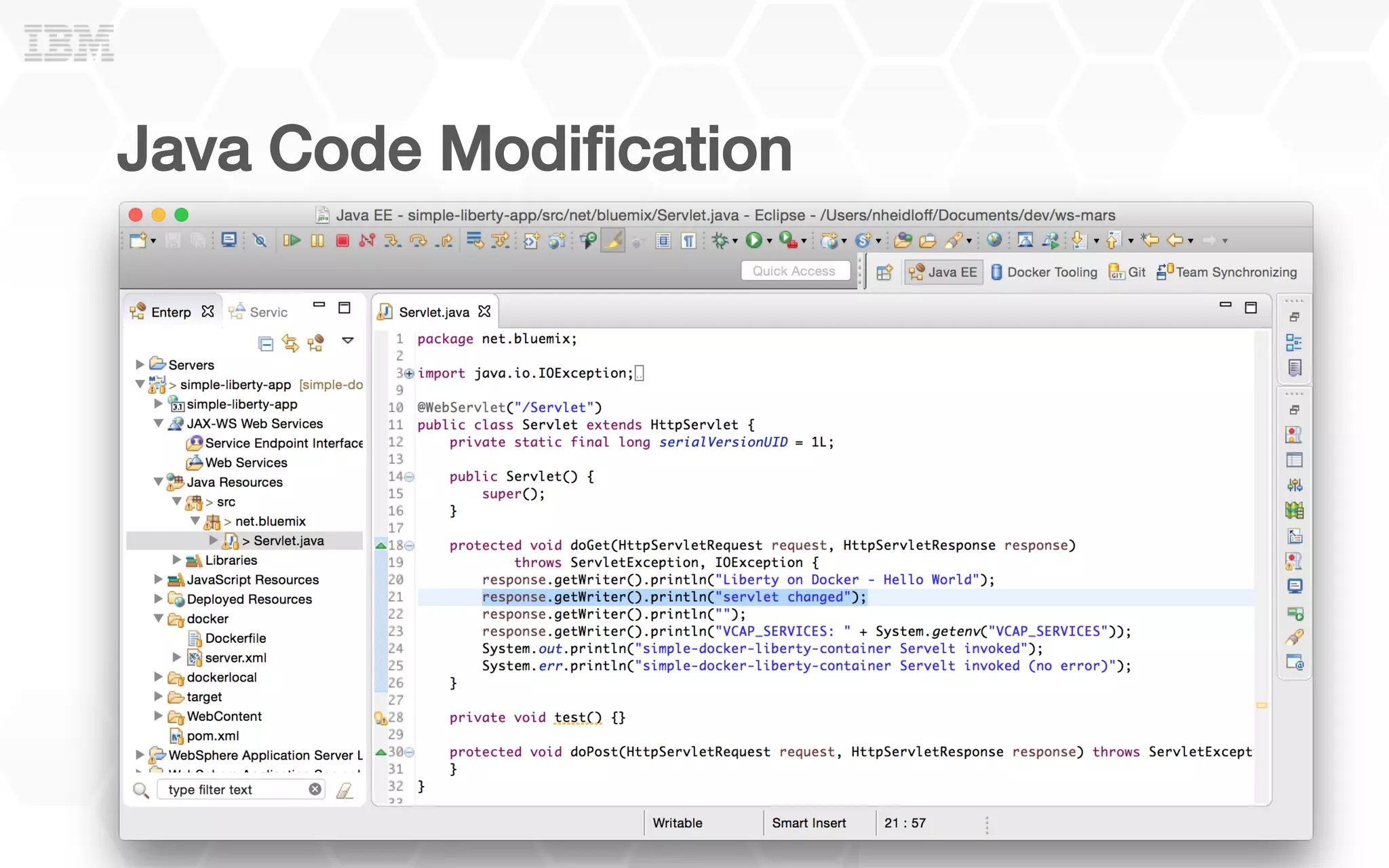Click the Open Task briefcase icon

(928, 240)
